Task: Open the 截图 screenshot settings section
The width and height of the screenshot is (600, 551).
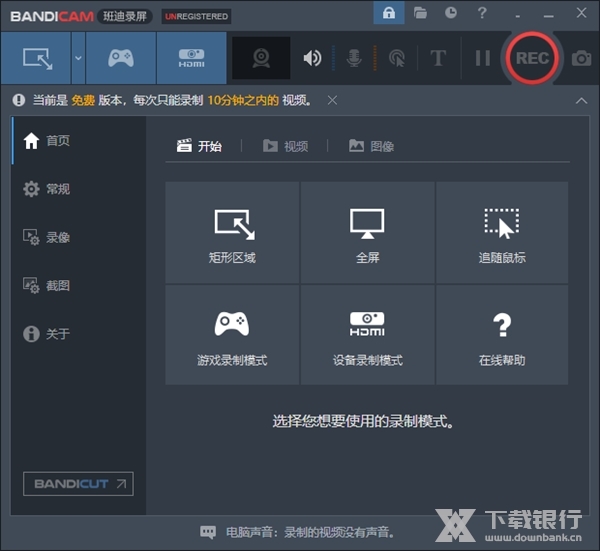Action: (78, 285)
